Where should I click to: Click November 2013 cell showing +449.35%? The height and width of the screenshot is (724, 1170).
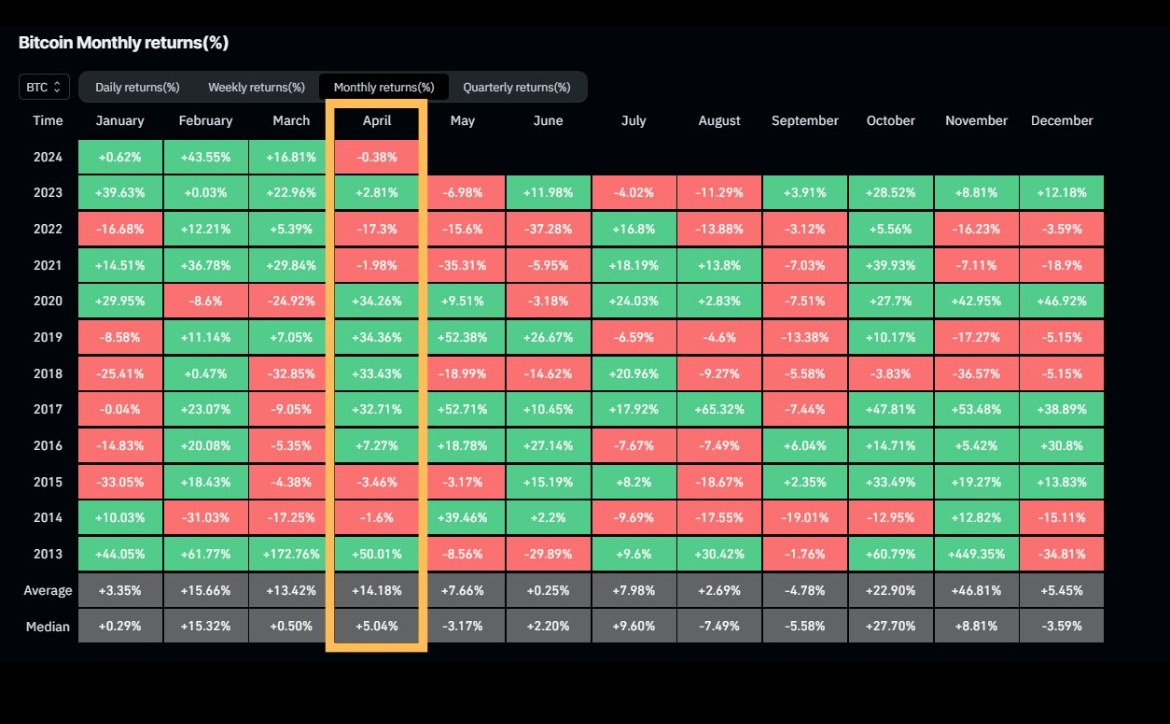point(976,554)
